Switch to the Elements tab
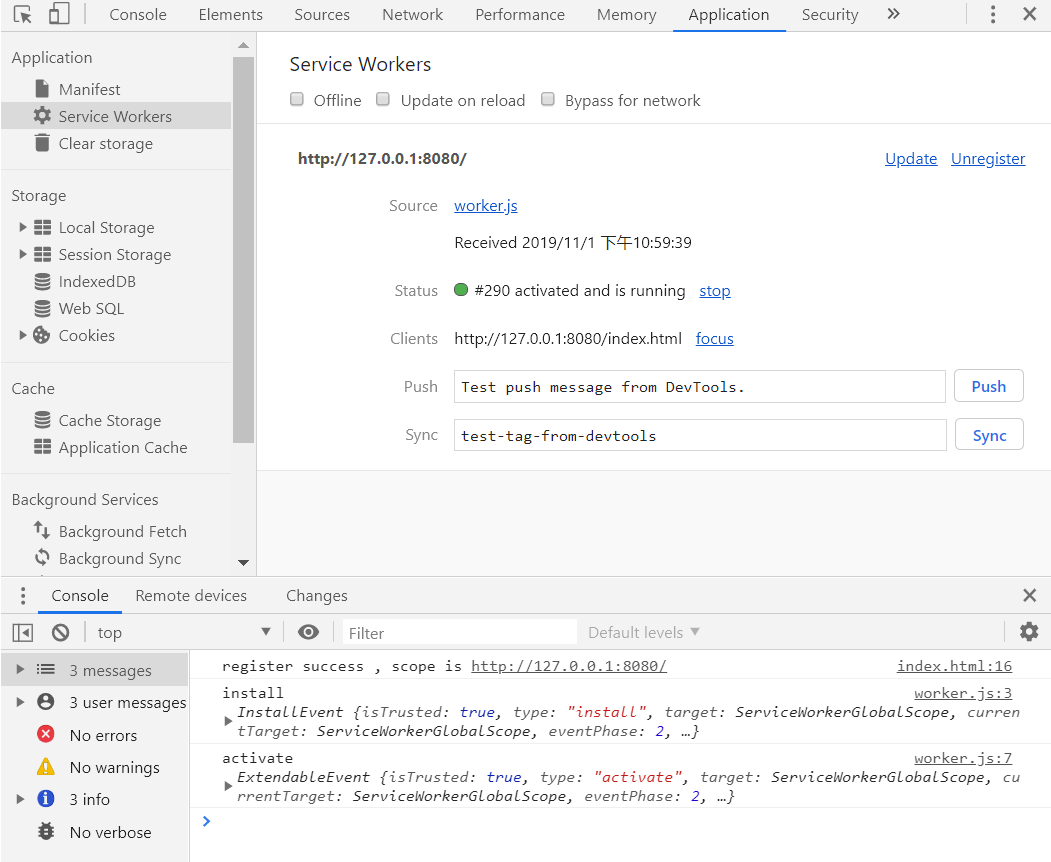Screen dimensions: 1051x862 click(x=231, y=15)
